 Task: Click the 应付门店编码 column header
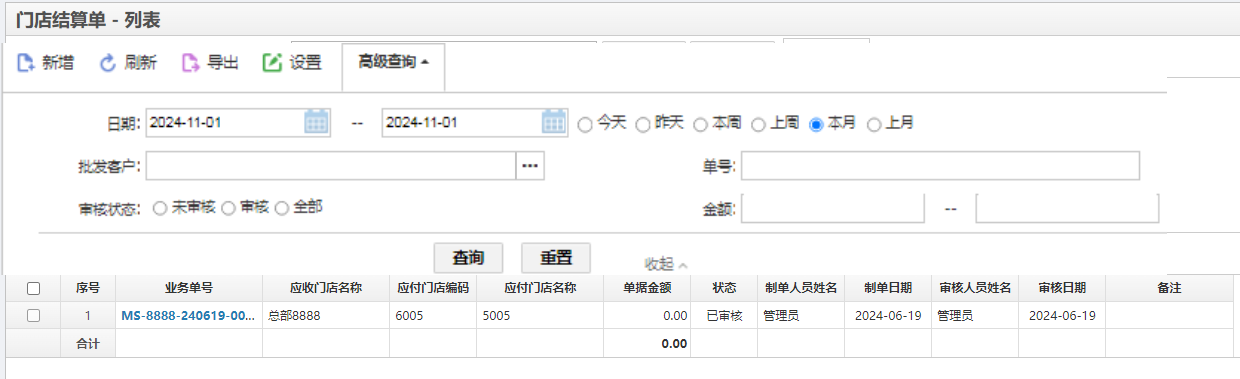click(433, 288)
